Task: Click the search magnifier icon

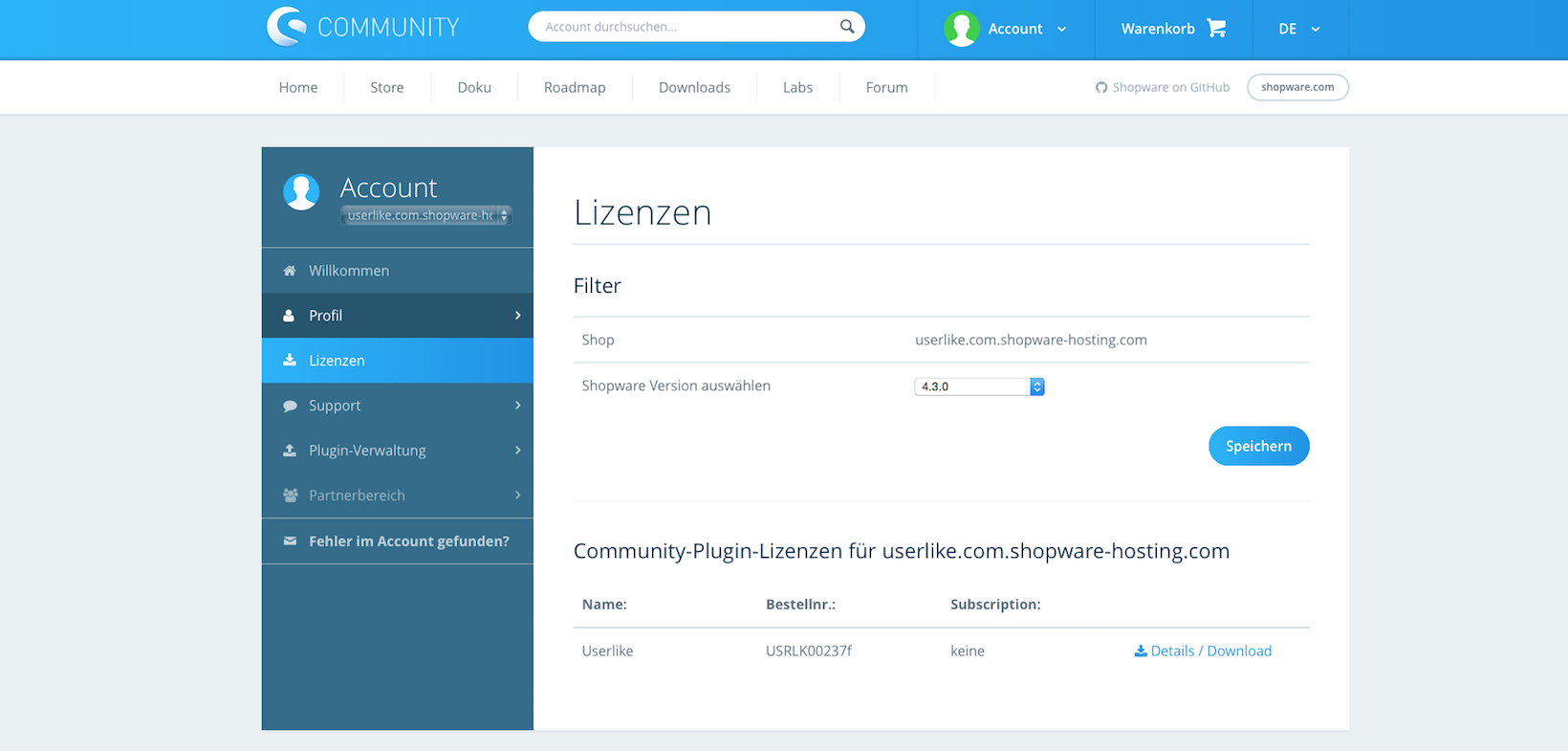Action: (x=847, y=27)
